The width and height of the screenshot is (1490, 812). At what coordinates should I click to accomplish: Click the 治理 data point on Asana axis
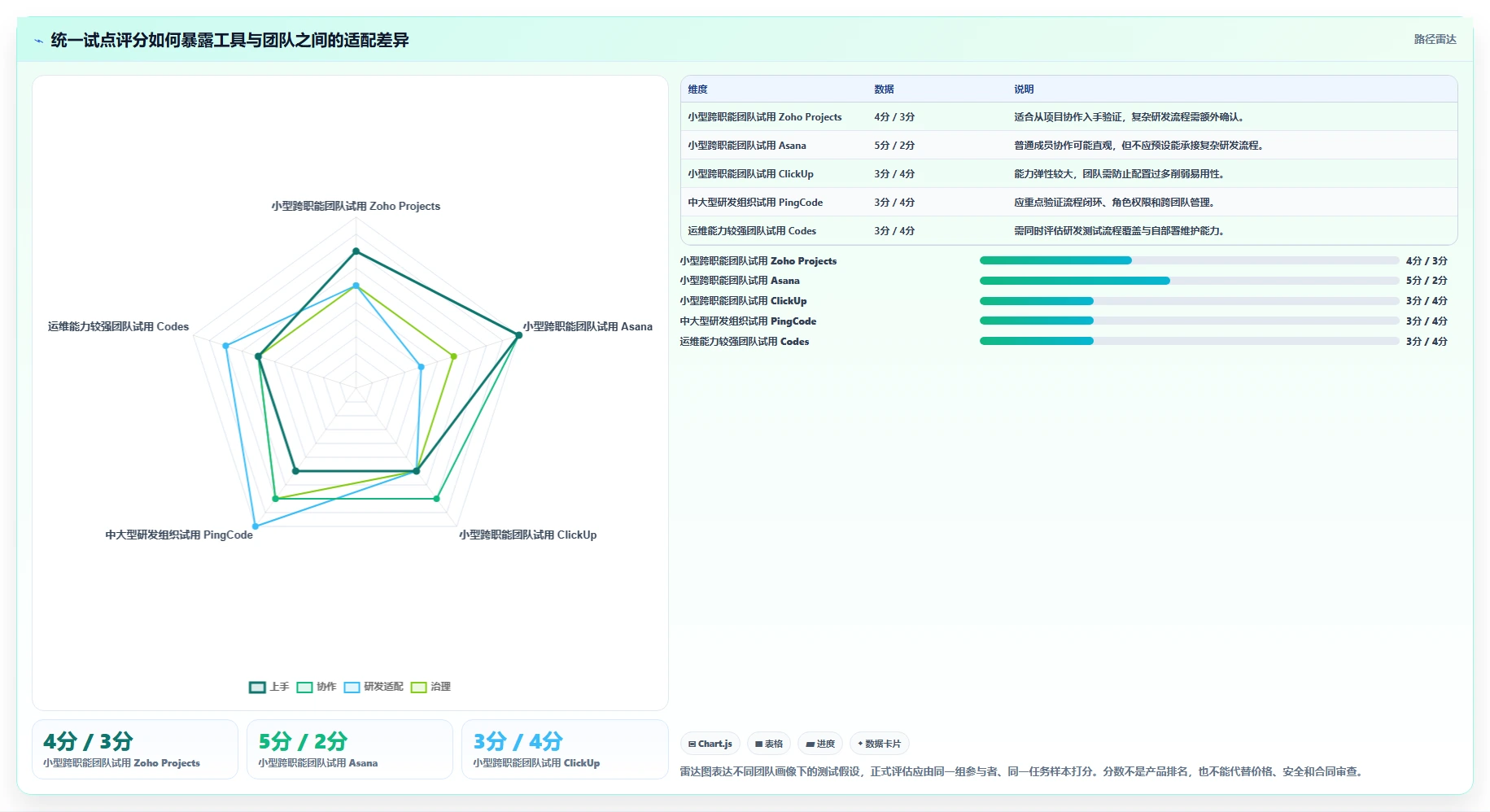tap(453, 356)
